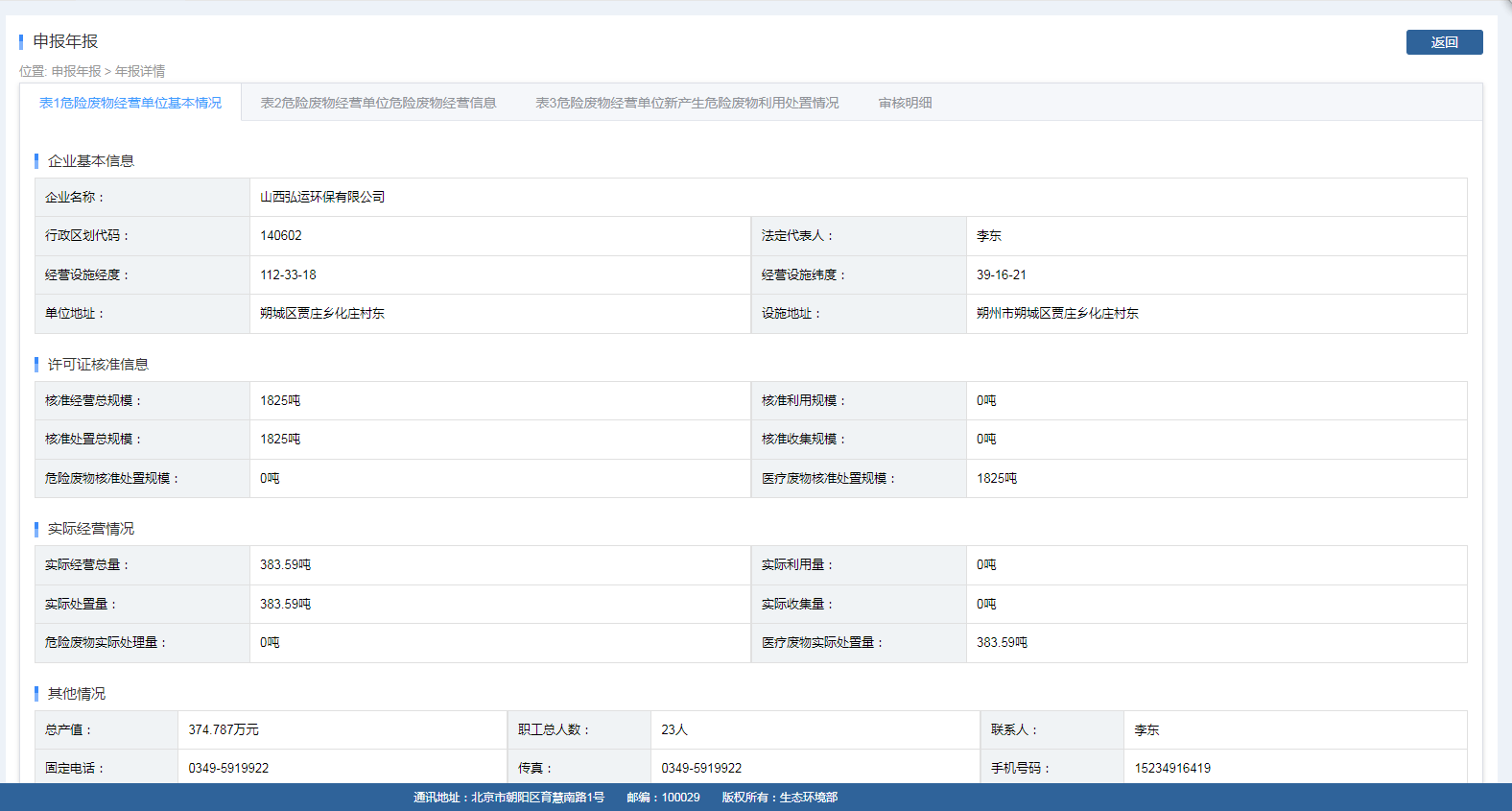Click the 法定代表人 value 李东

tap(988, 235)
